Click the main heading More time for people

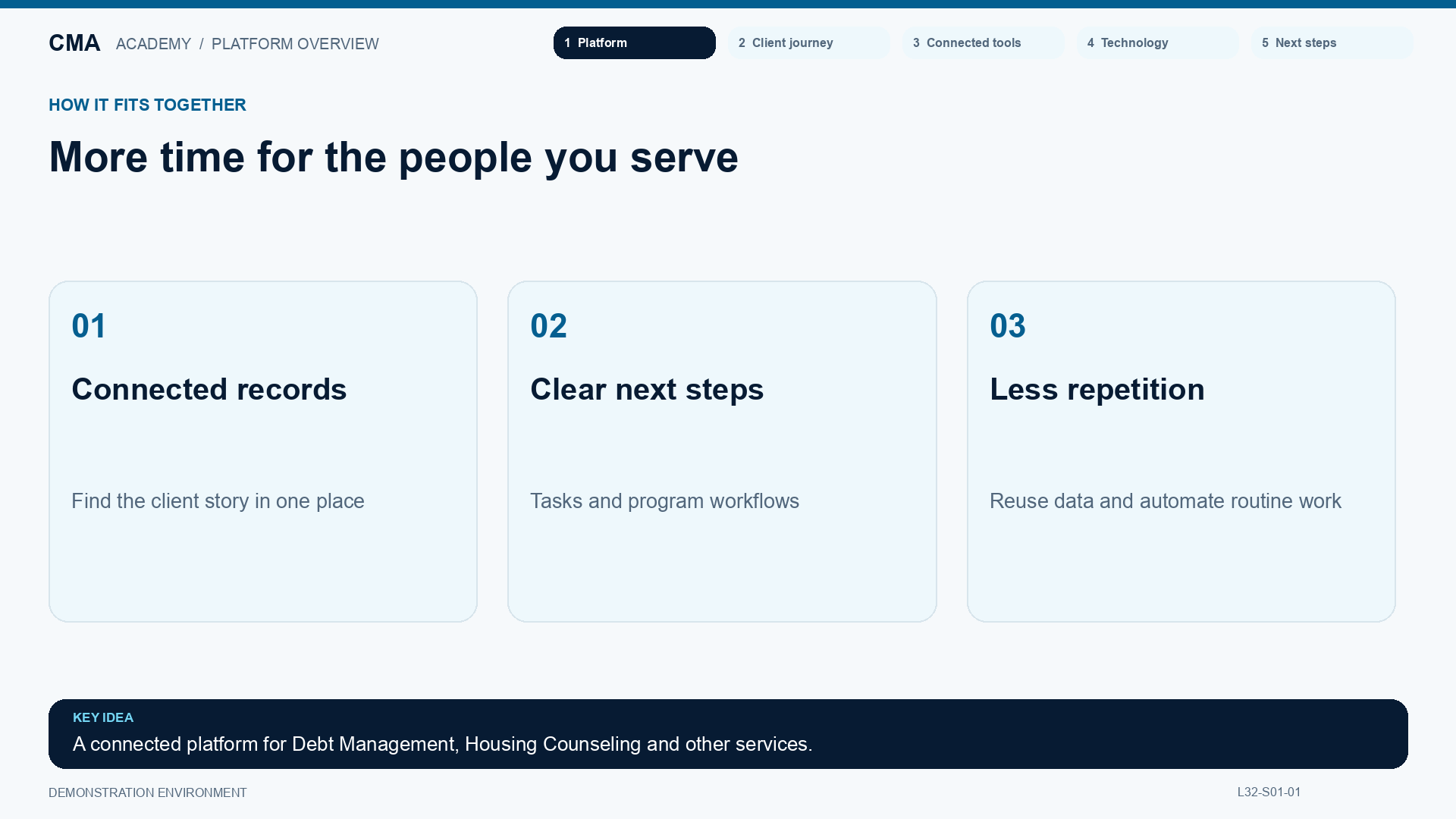[394, 158]
